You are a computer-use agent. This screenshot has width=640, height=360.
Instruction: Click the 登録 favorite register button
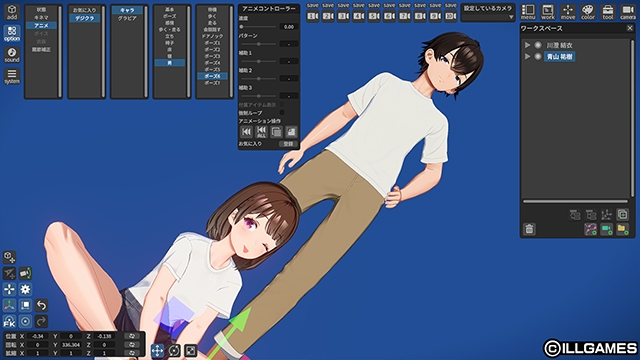pyautogui.click(x=288, y=144)
